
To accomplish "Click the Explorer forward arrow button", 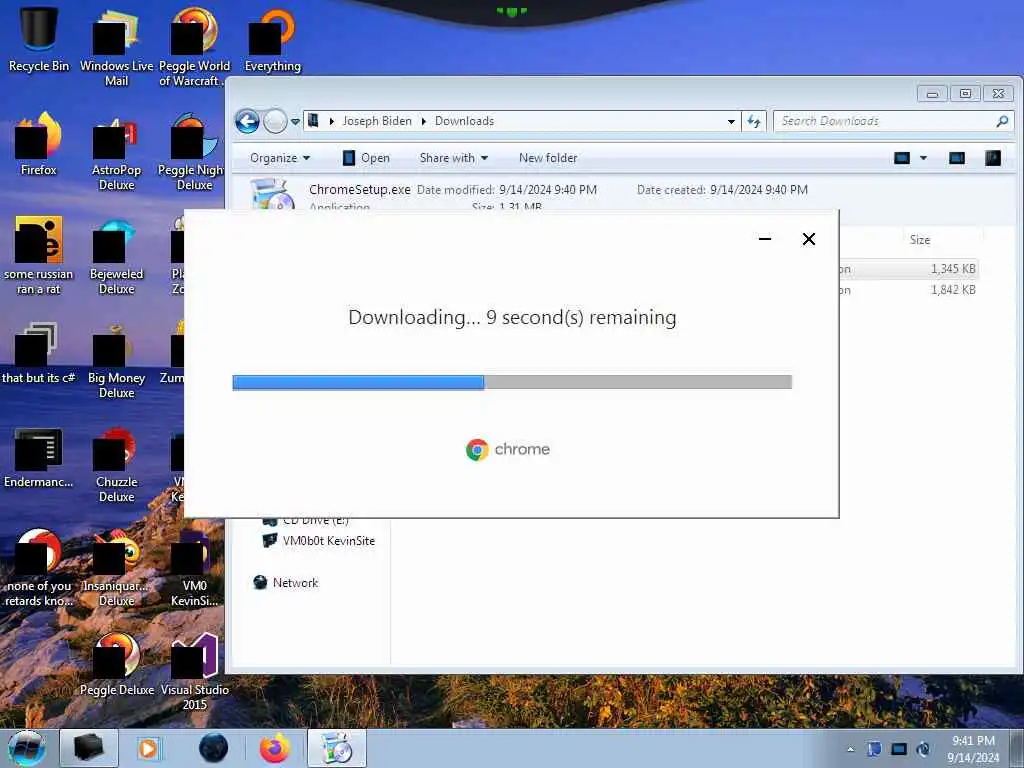I will pyautogui.click(x=275, y=121).
